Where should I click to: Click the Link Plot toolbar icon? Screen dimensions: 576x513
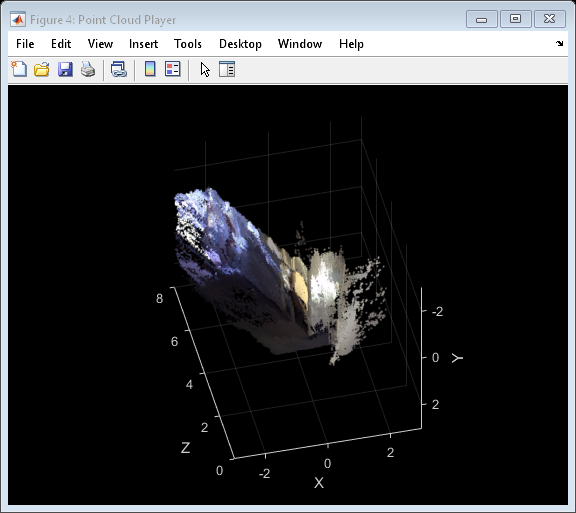click(x=119, y=69)
